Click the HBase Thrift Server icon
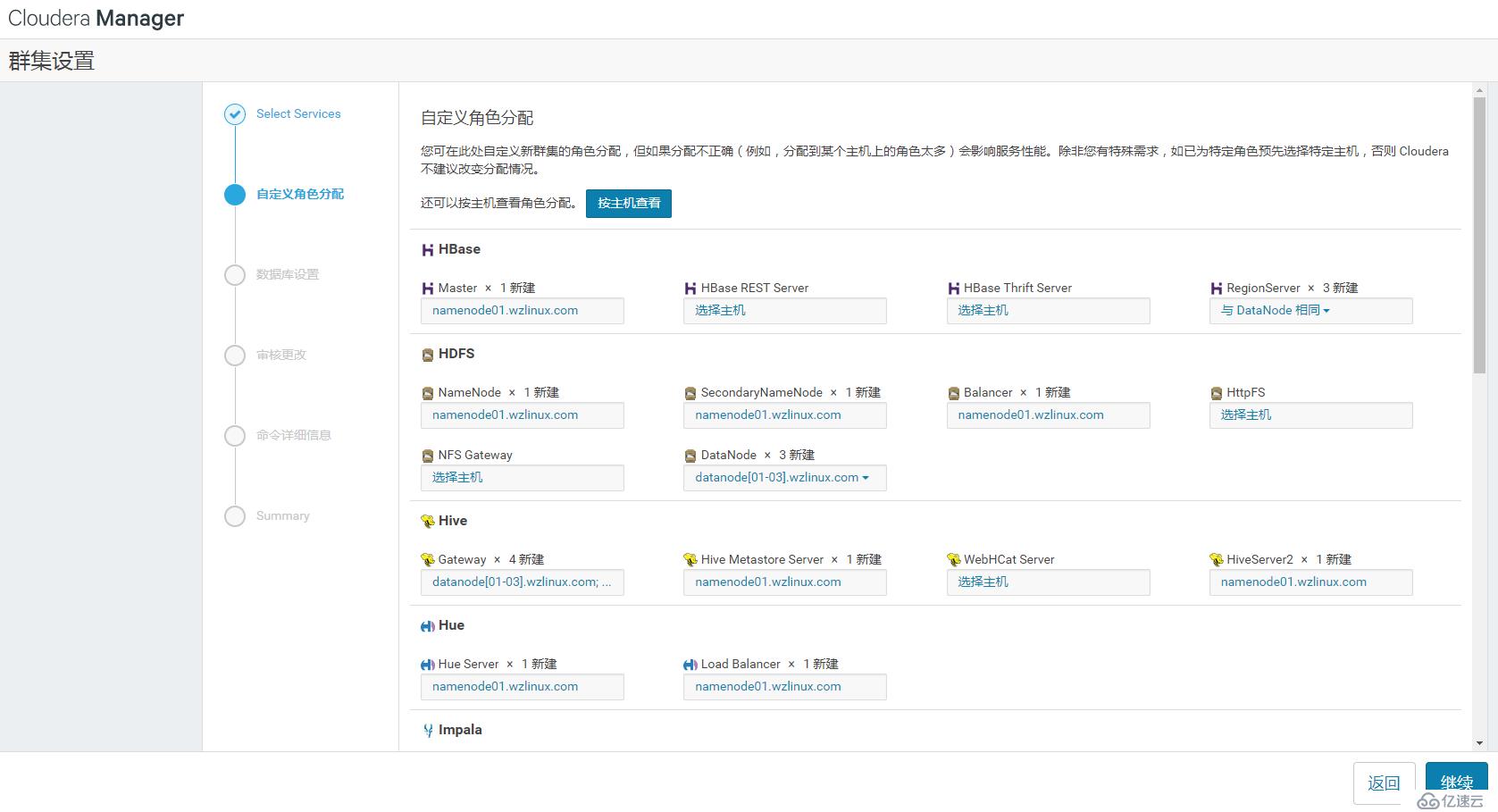This screenshot has width=1498, height=812. pos(953,289)
